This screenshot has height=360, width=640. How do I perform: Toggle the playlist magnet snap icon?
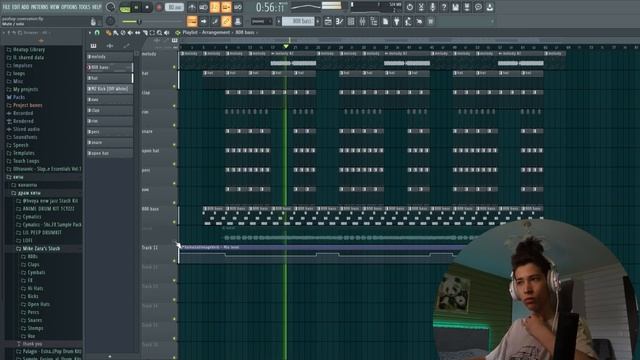[97, 33]
